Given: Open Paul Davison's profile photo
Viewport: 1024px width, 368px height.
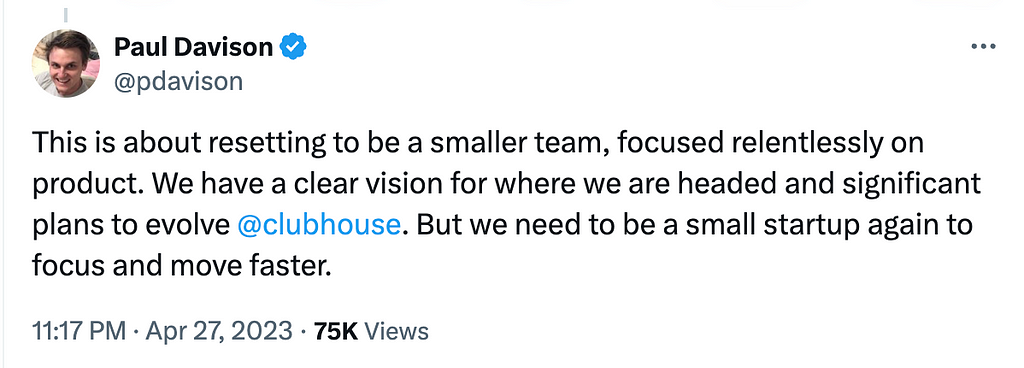Looking at the screenshot, I should point(65,64).
